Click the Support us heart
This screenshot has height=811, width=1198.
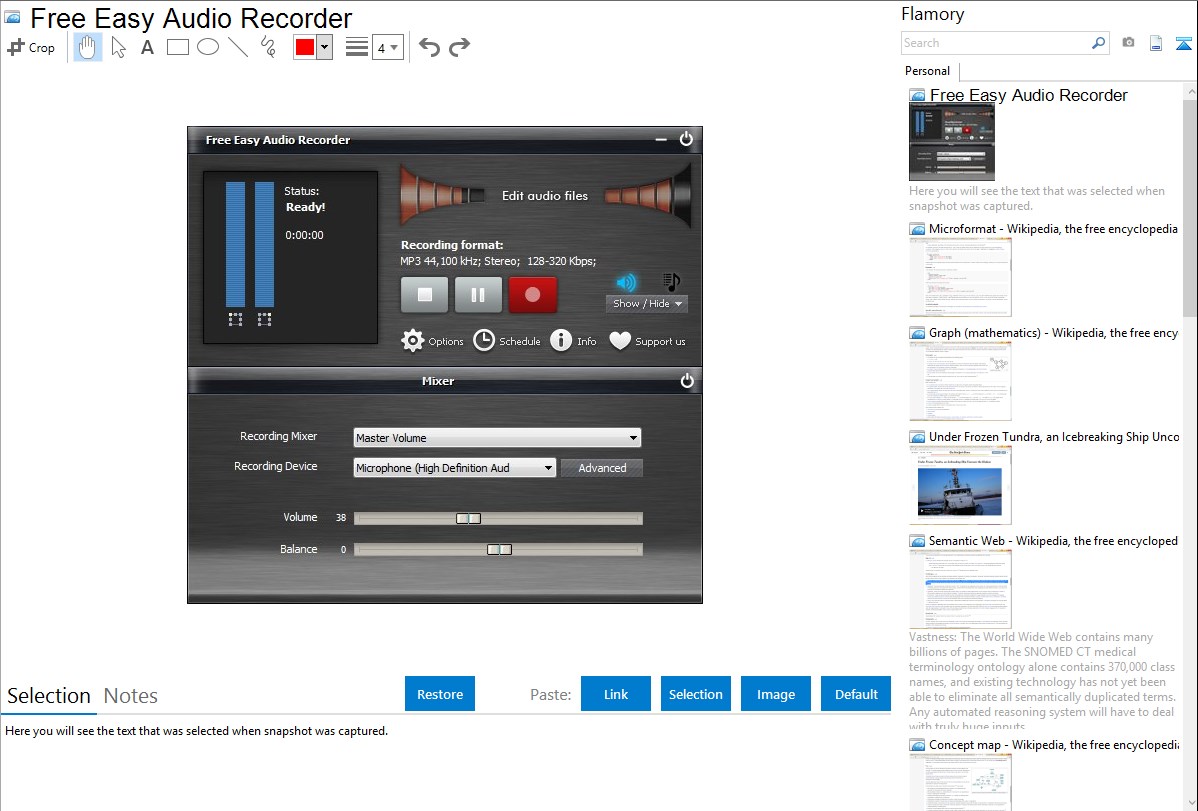[x=647, y=341]
